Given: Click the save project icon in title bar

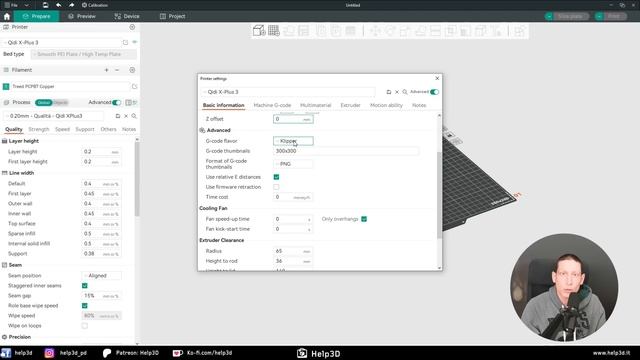Looking at the screenshot, I should [x=45, y=5].
